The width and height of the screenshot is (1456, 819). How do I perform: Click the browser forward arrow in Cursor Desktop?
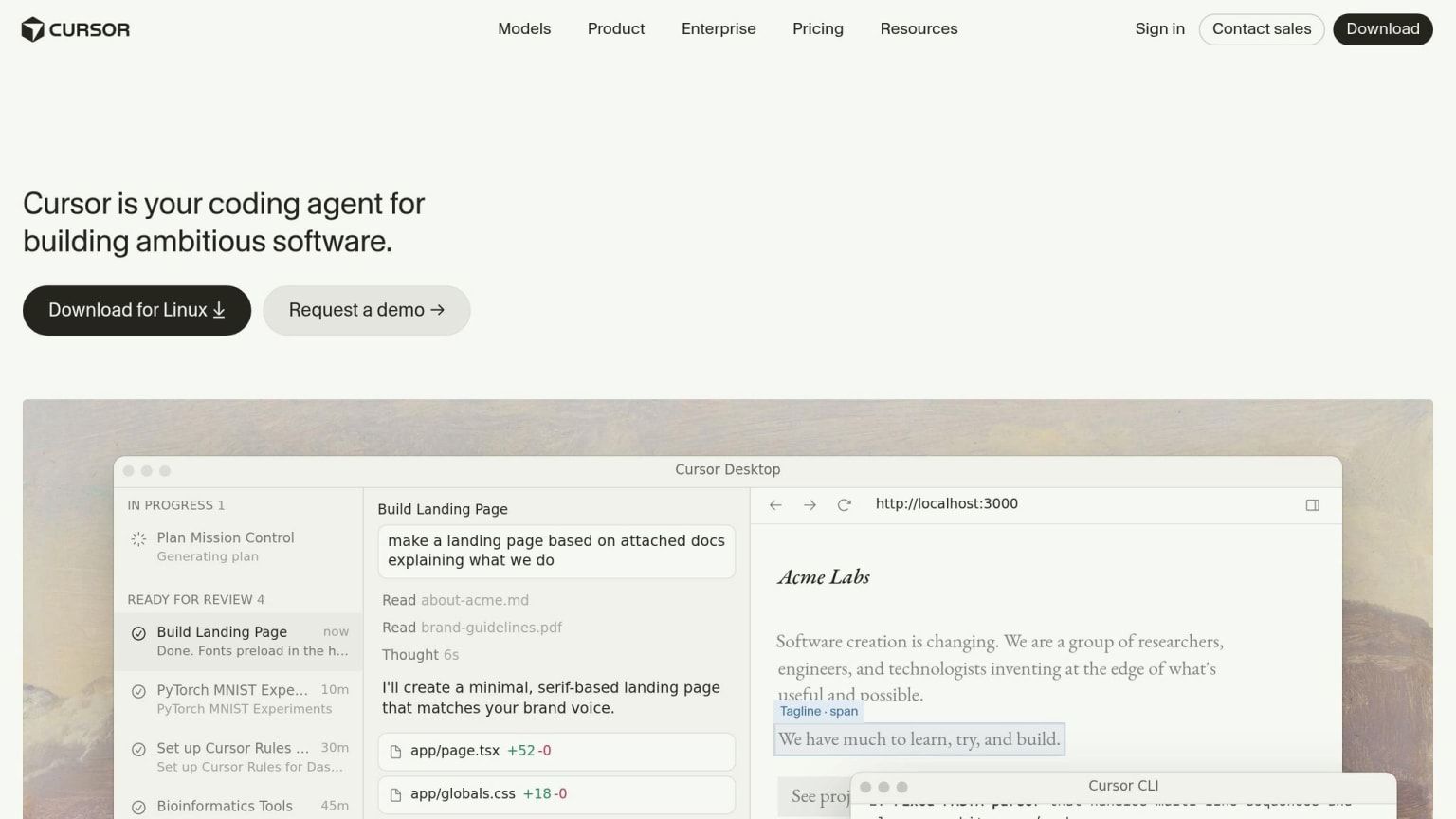coord(810,505)
